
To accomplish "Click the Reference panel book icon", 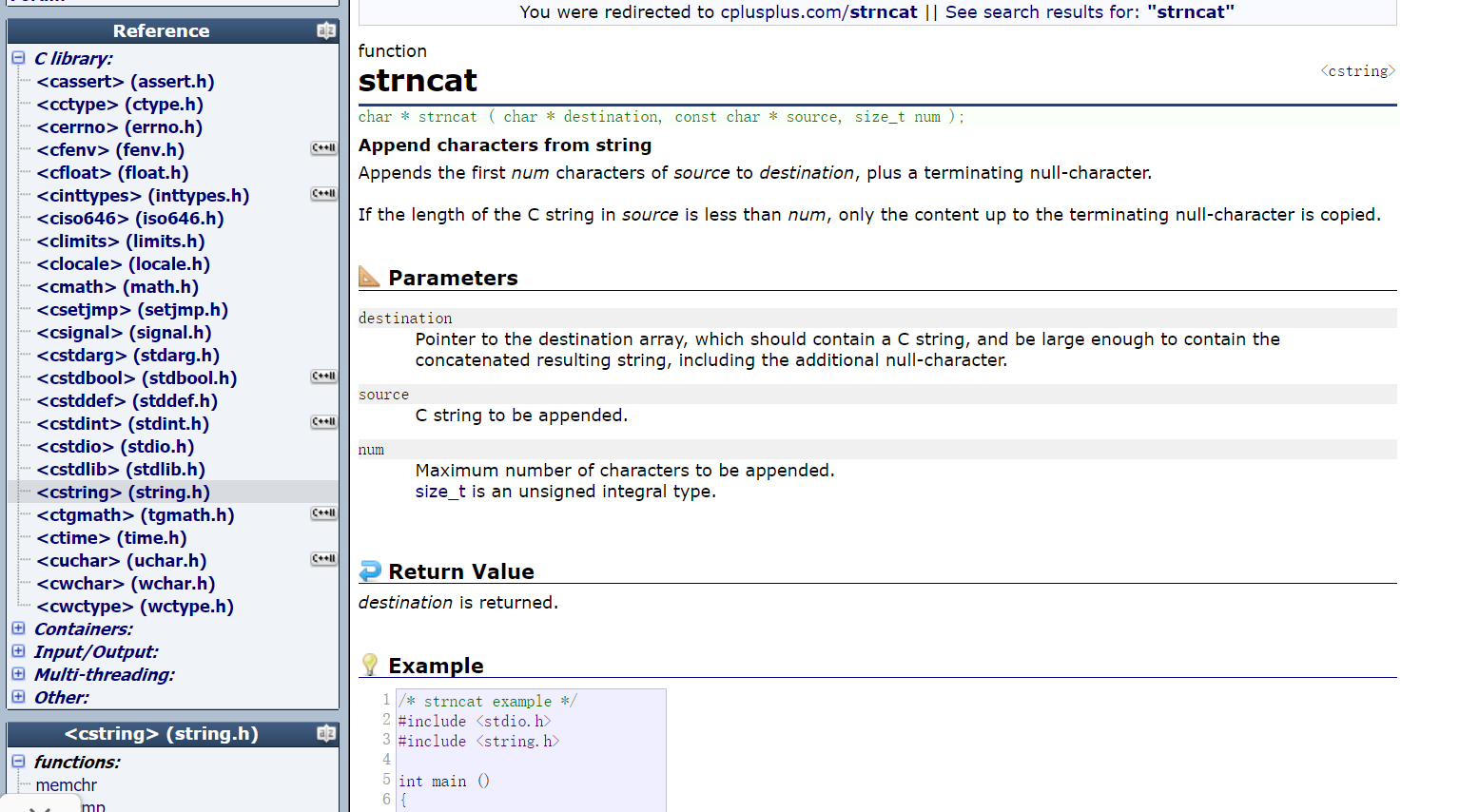I will click(326, 30).
